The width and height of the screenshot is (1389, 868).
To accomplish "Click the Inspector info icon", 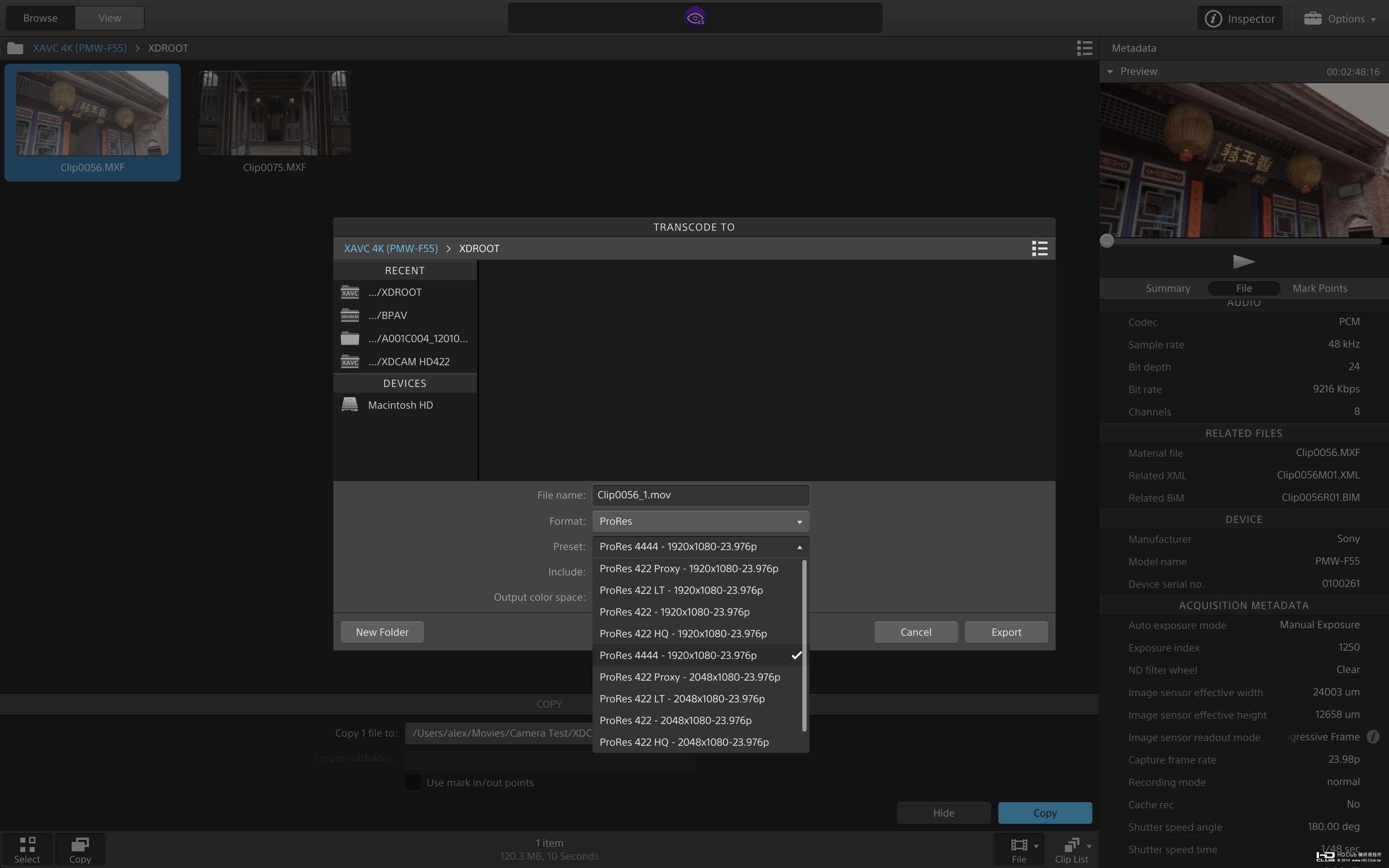I will click(x=1213, y=18).
